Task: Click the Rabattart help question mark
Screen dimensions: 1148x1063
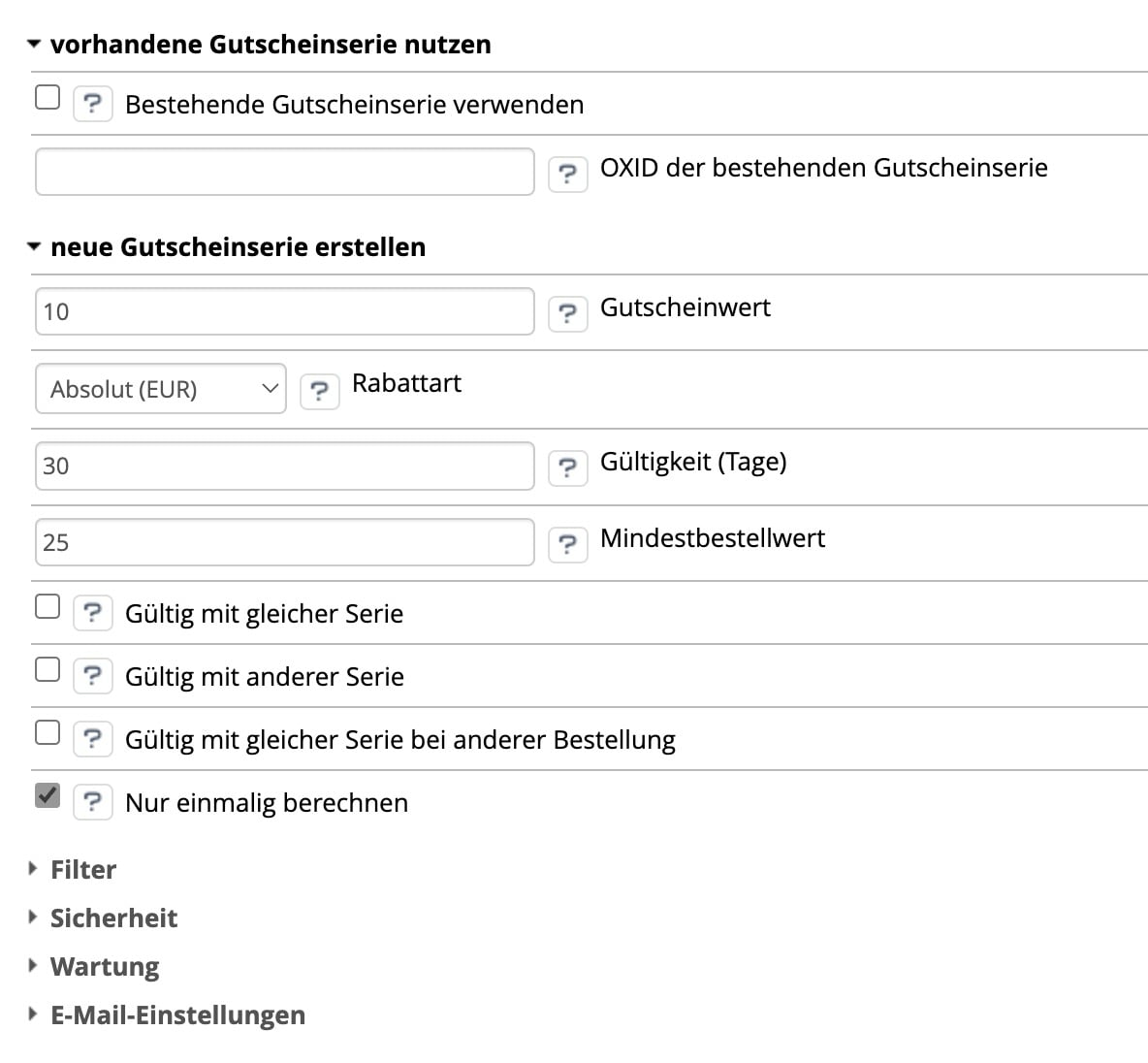Action: coord(319,391)
